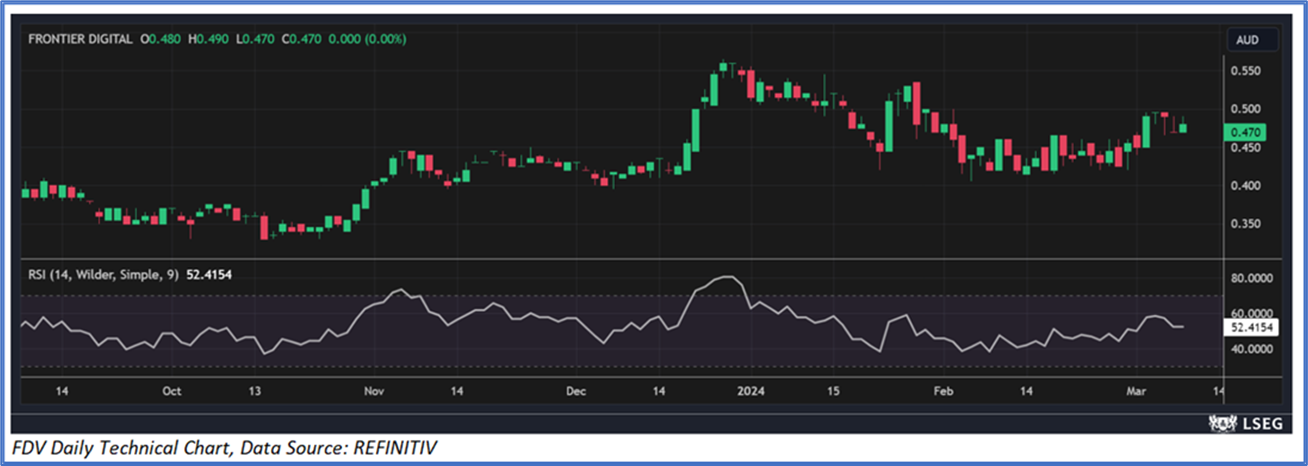This screenshot has height=466, width=1308.
Task: Click the 2024 date label
Action: coord(749,391)
